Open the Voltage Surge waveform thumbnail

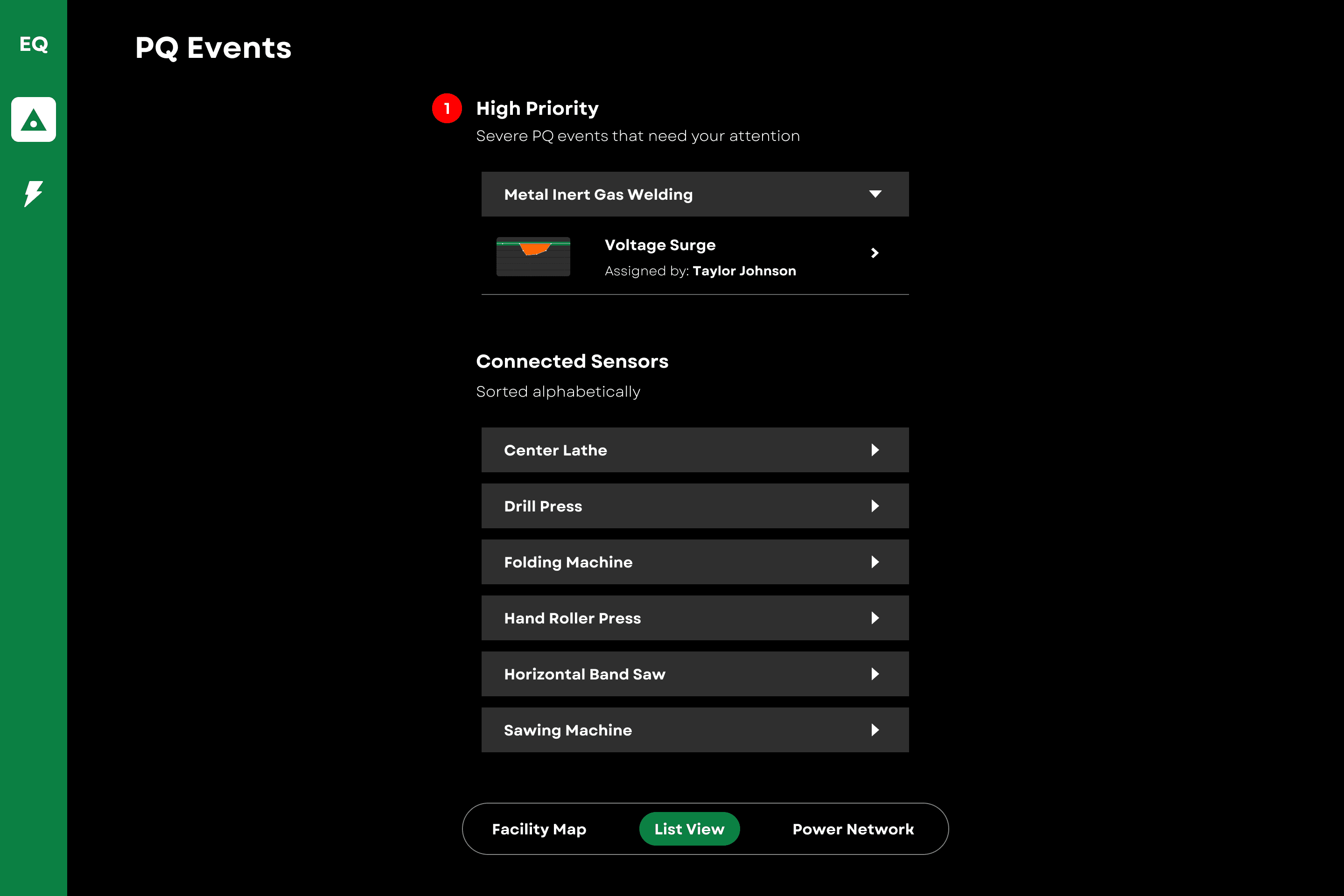(x=533, y=257)
